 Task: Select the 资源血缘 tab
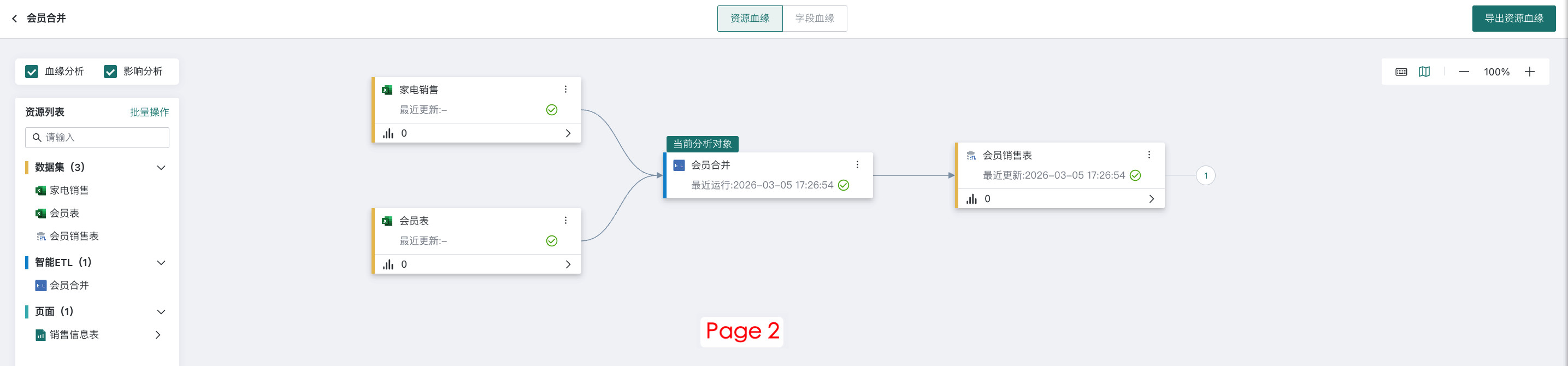coord(749,18)
